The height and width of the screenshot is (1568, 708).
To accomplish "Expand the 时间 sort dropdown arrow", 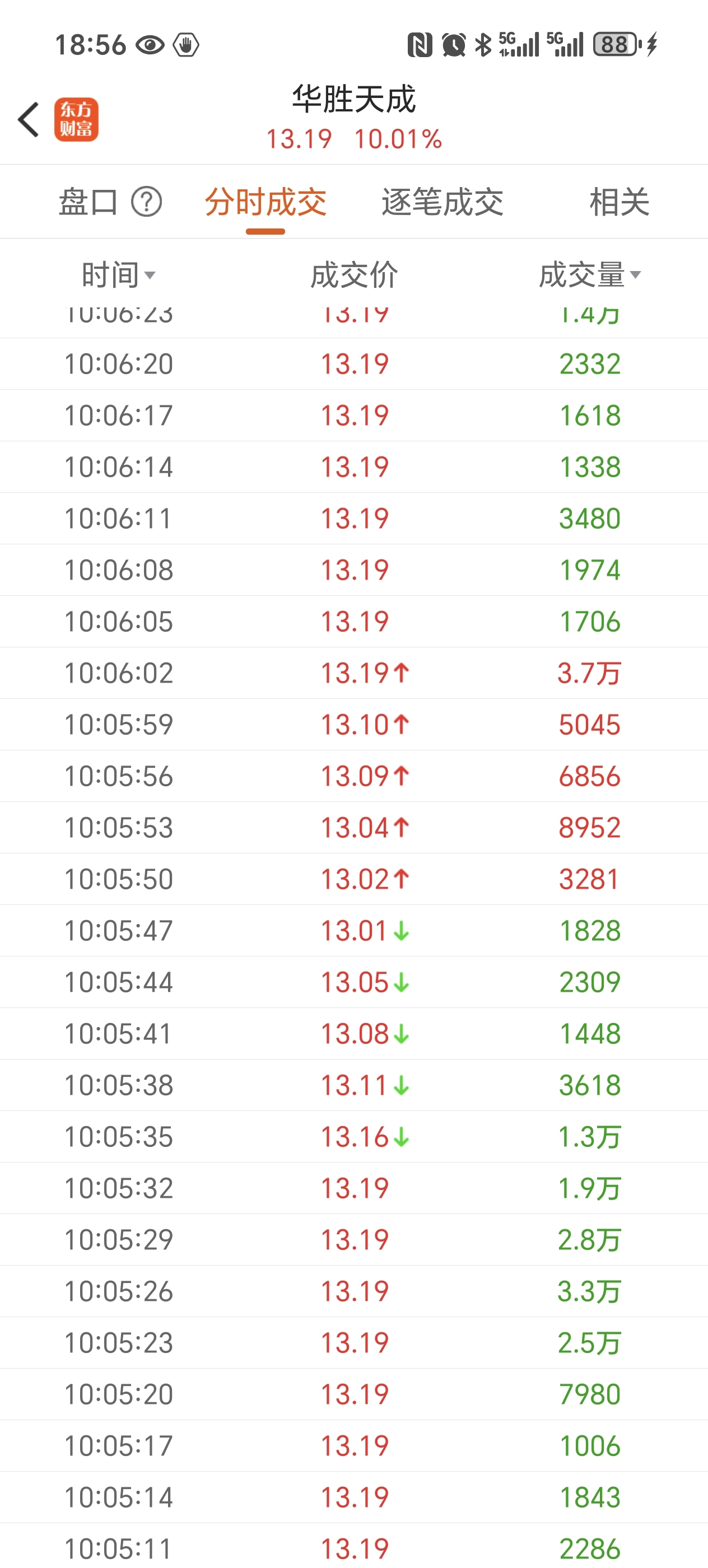I will coord(150,276).
